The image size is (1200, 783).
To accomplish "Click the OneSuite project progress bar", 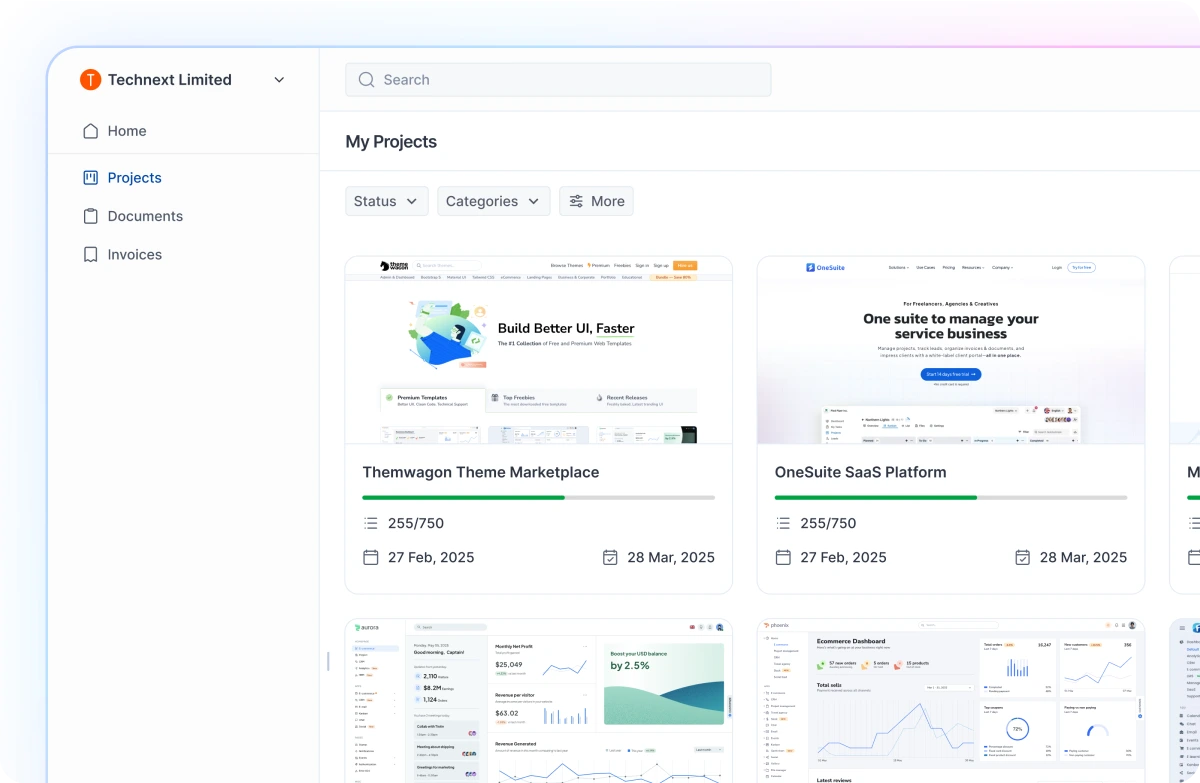I will (x=951, y=497).
